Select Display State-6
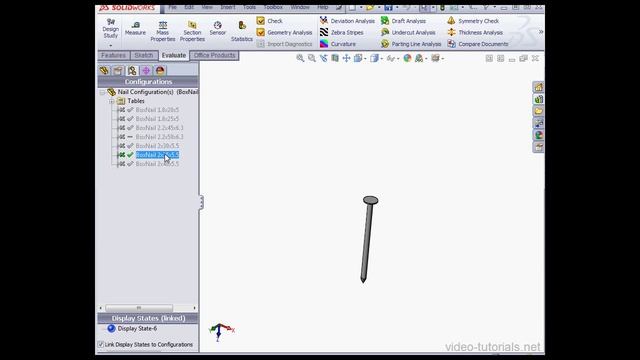The image size is (640, 360). [x=137, y=329]
